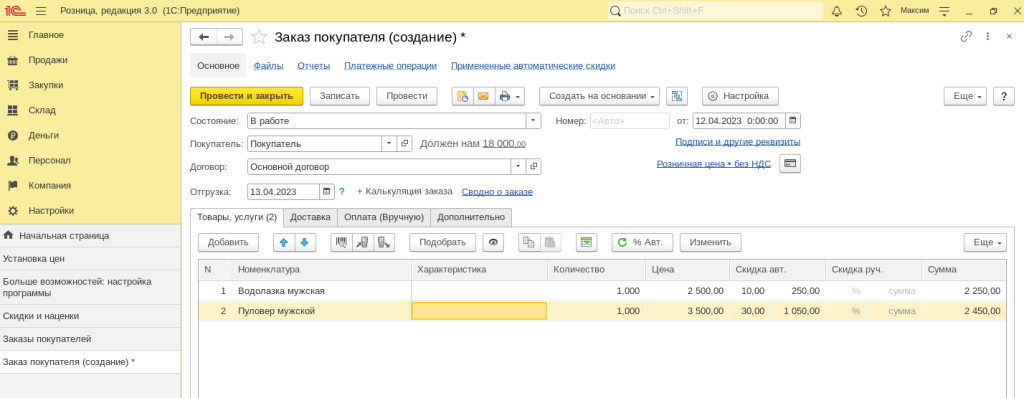
Task: Select Водолазка мужская row cell
Action: 322,291
